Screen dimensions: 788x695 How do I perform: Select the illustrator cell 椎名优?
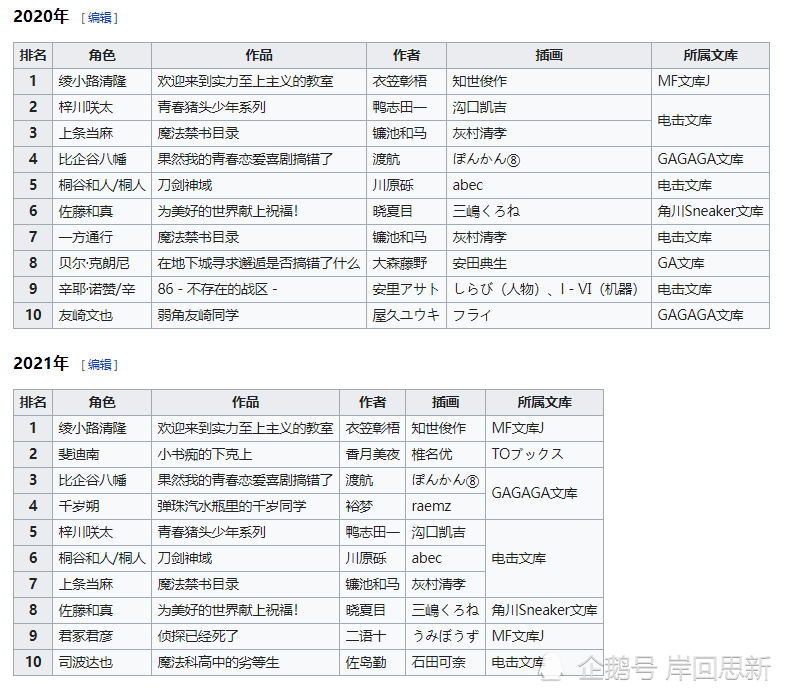point(445,454)
